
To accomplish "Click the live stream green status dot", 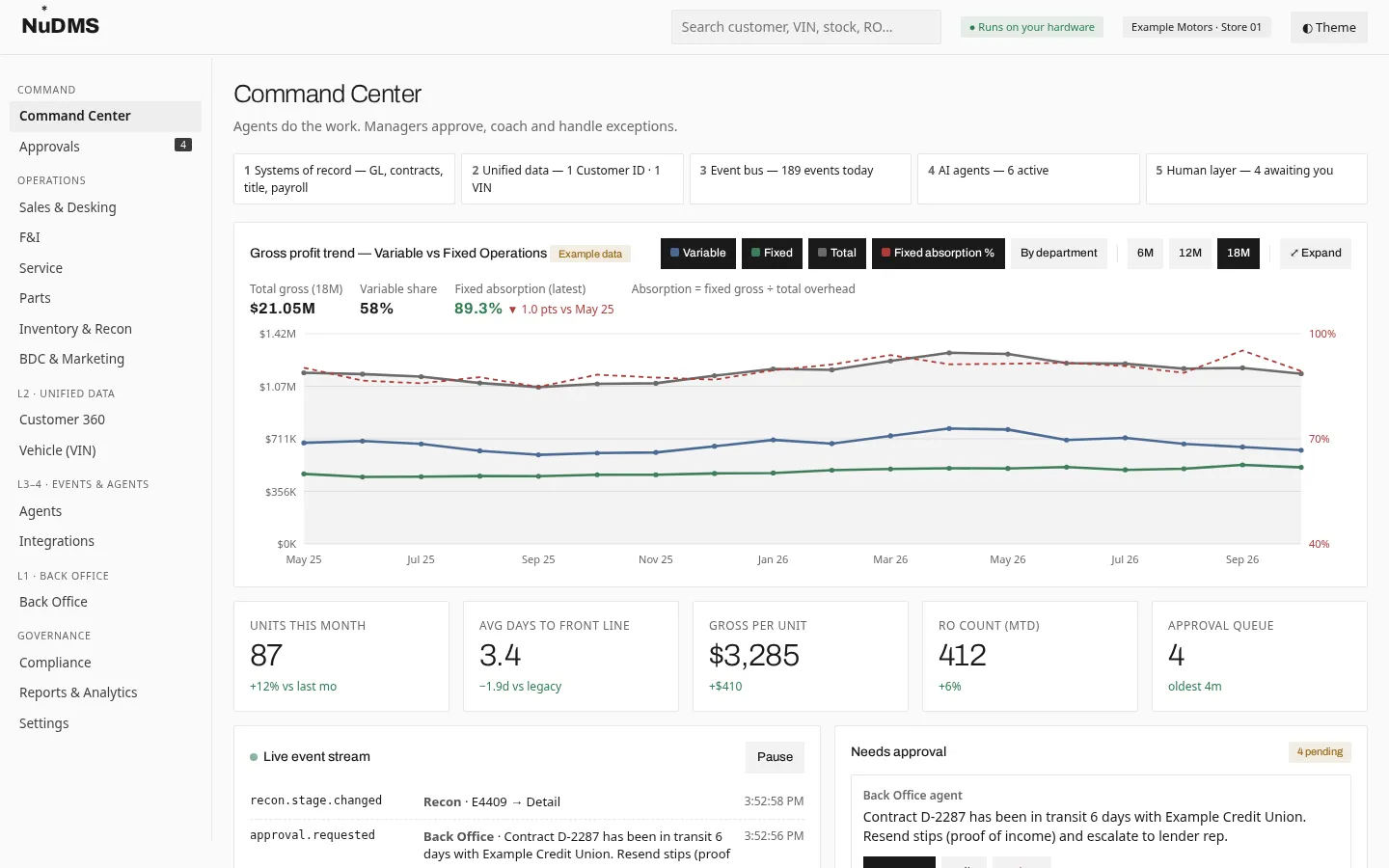I will [x=254, y=757].
